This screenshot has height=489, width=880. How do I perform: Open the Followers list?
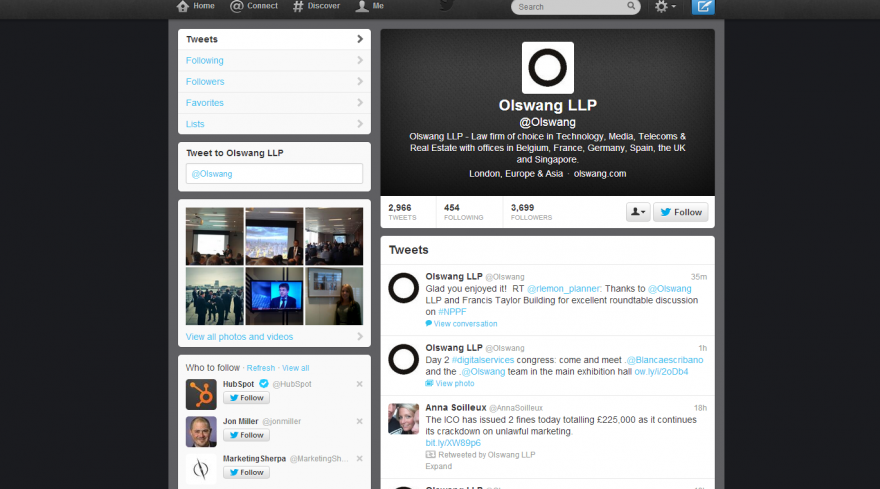pos(274,82)
